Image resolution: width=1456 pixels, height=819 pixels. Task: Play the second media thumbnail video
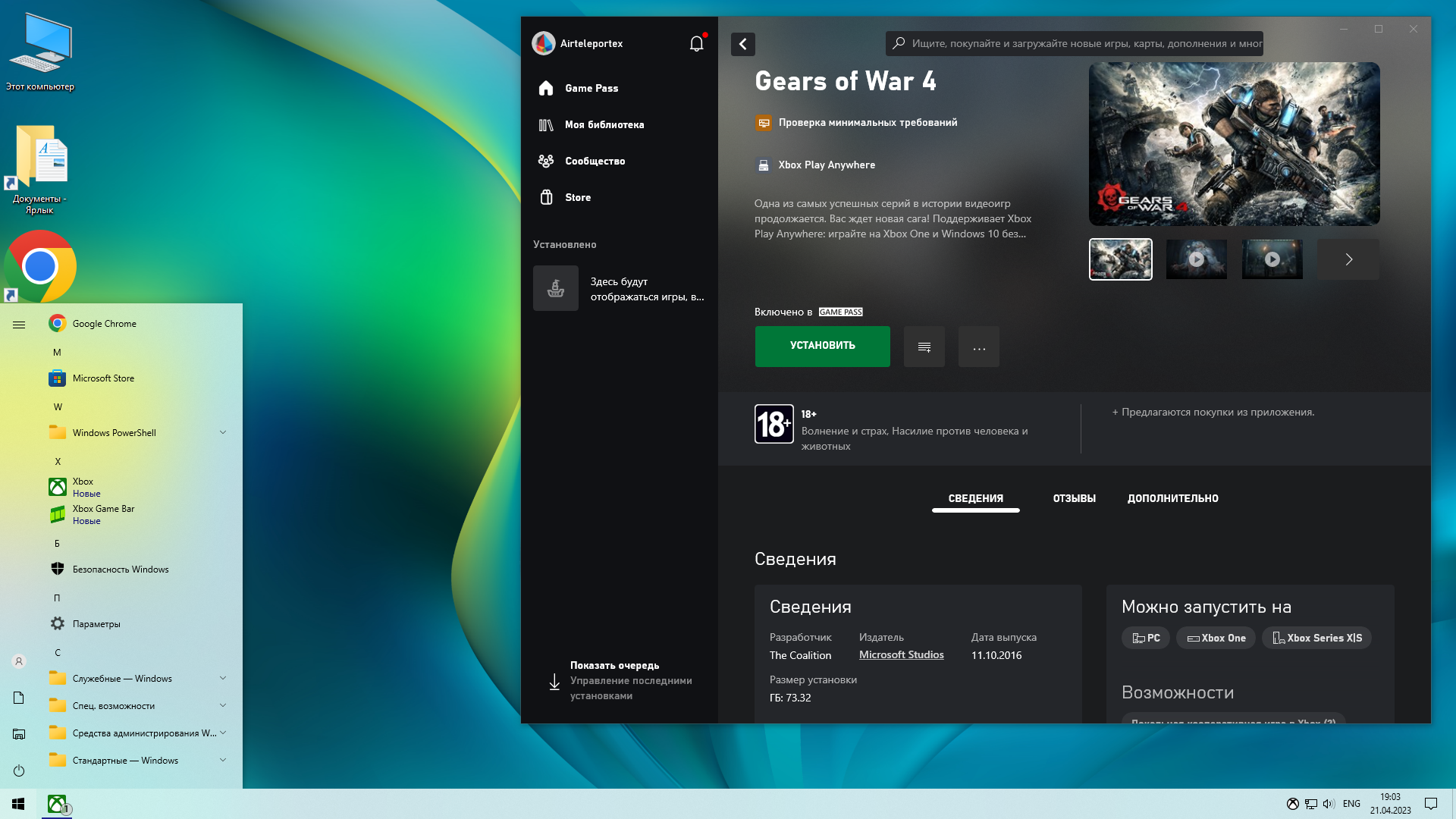click(1196, 259)
